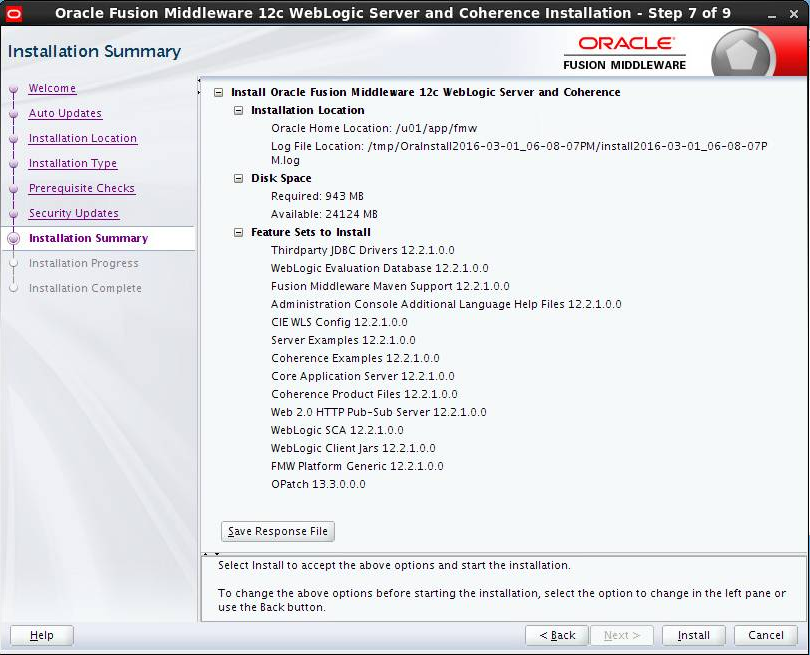Go to the Auto Updates step
Screen dimensions: 810x655
(x=65, y=113)
